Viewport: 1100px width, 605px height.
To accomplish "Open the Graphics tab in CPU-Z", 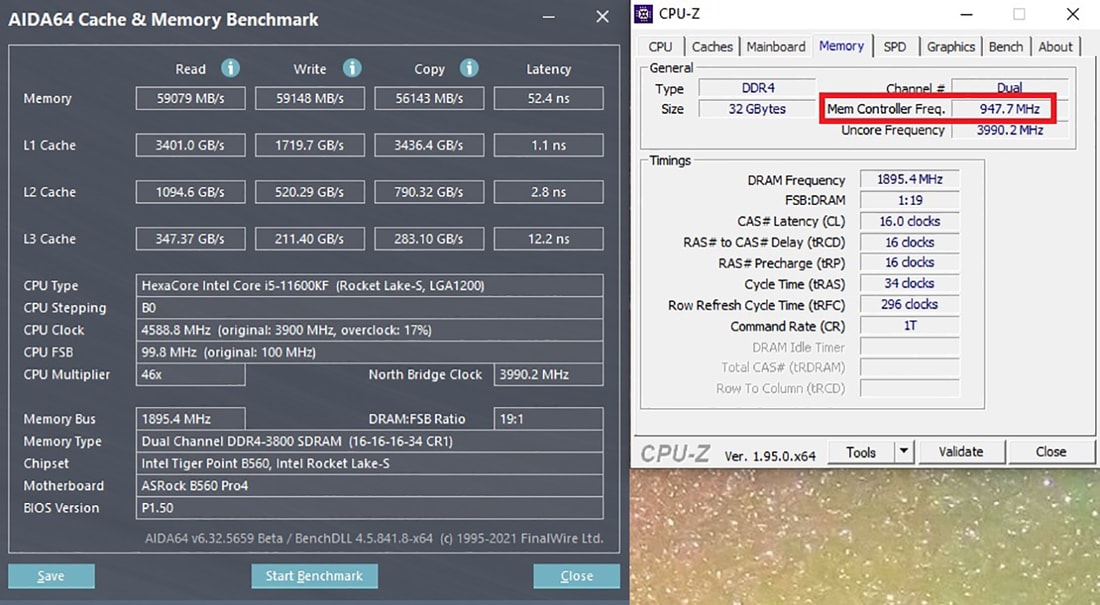I will (x=951, y=46).
